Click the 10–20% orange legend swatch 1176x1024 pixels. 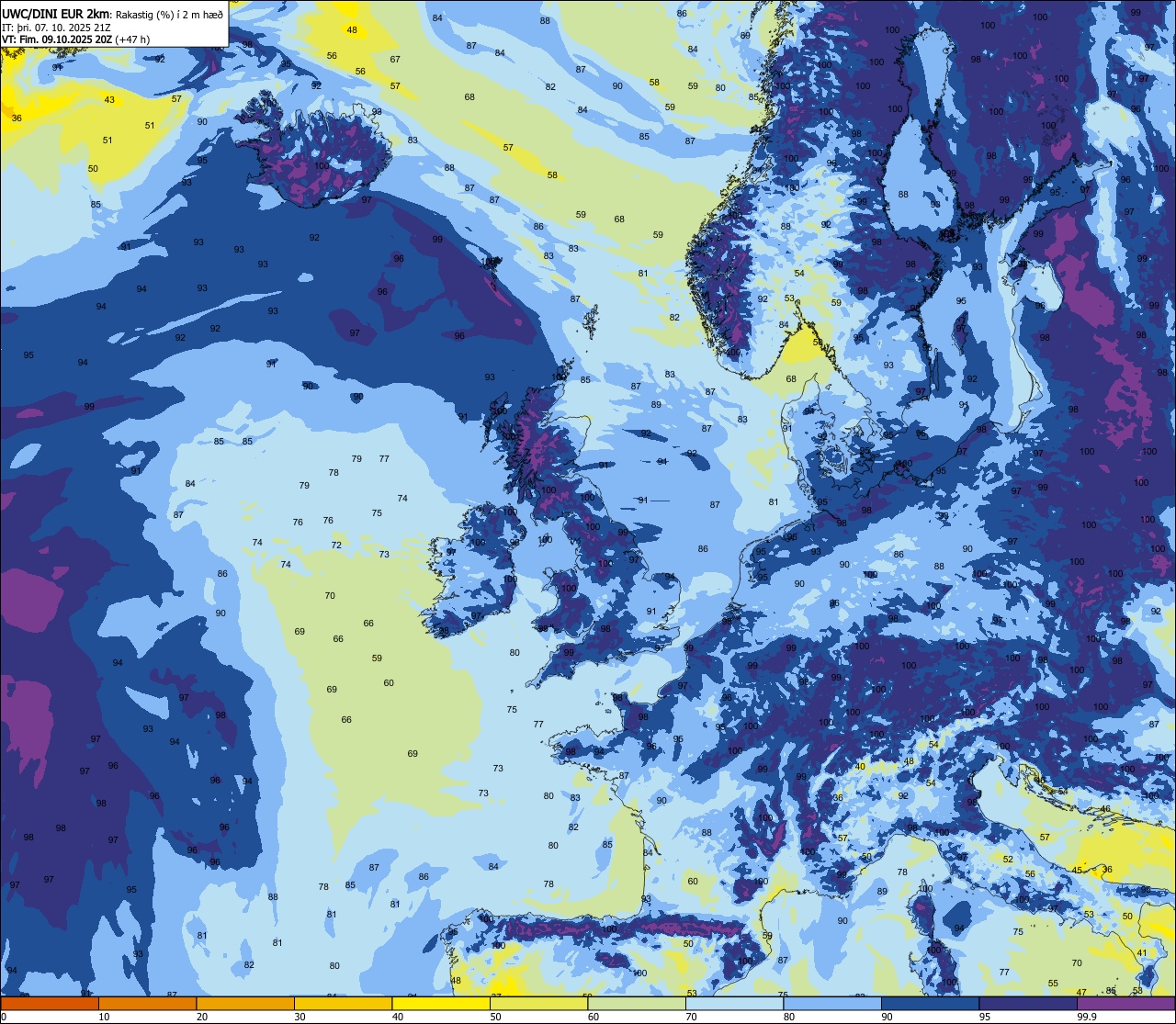148,1004
